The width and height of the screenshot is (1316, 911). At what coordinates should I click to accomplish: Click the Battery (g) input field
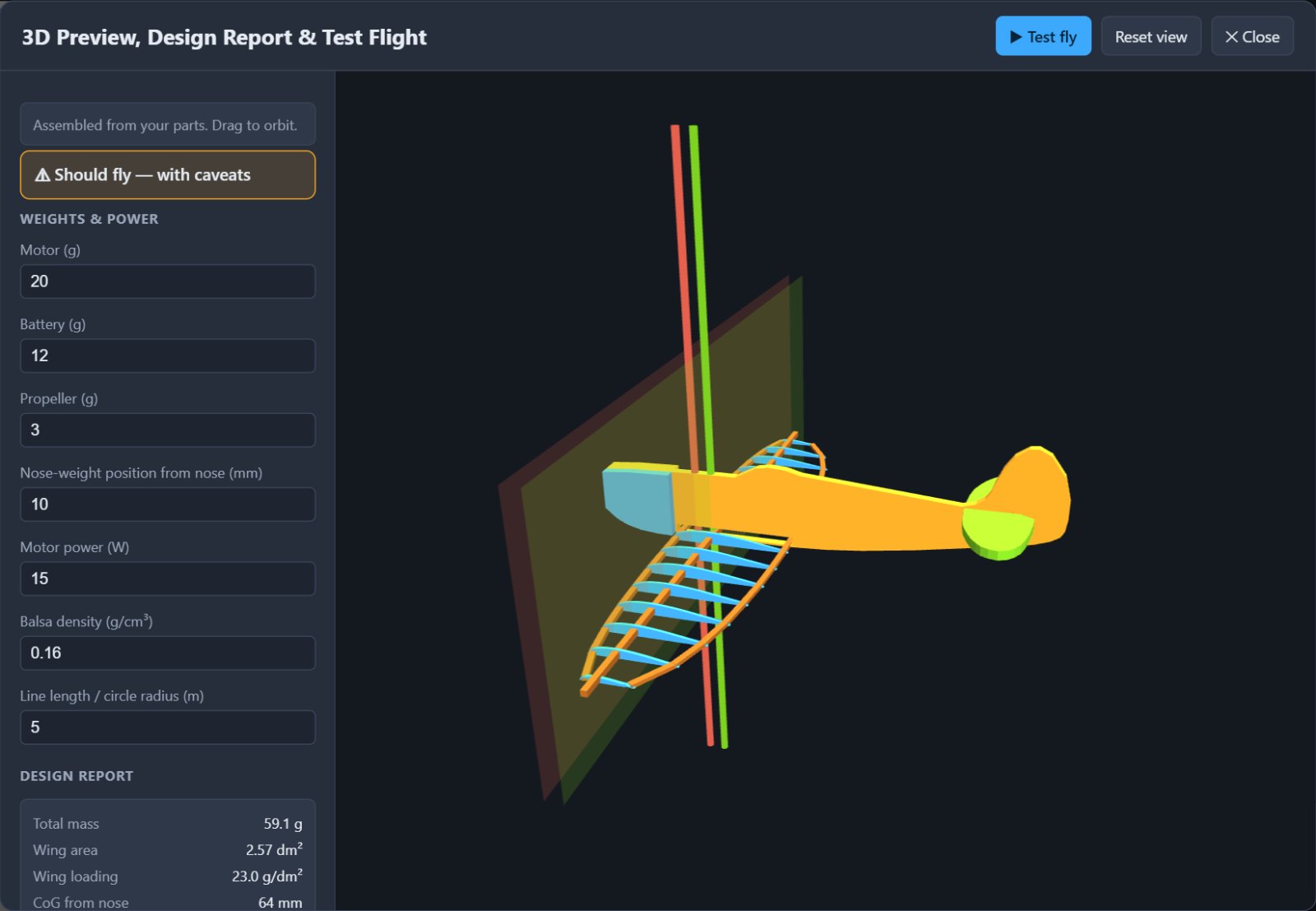[x=168, y=356]
